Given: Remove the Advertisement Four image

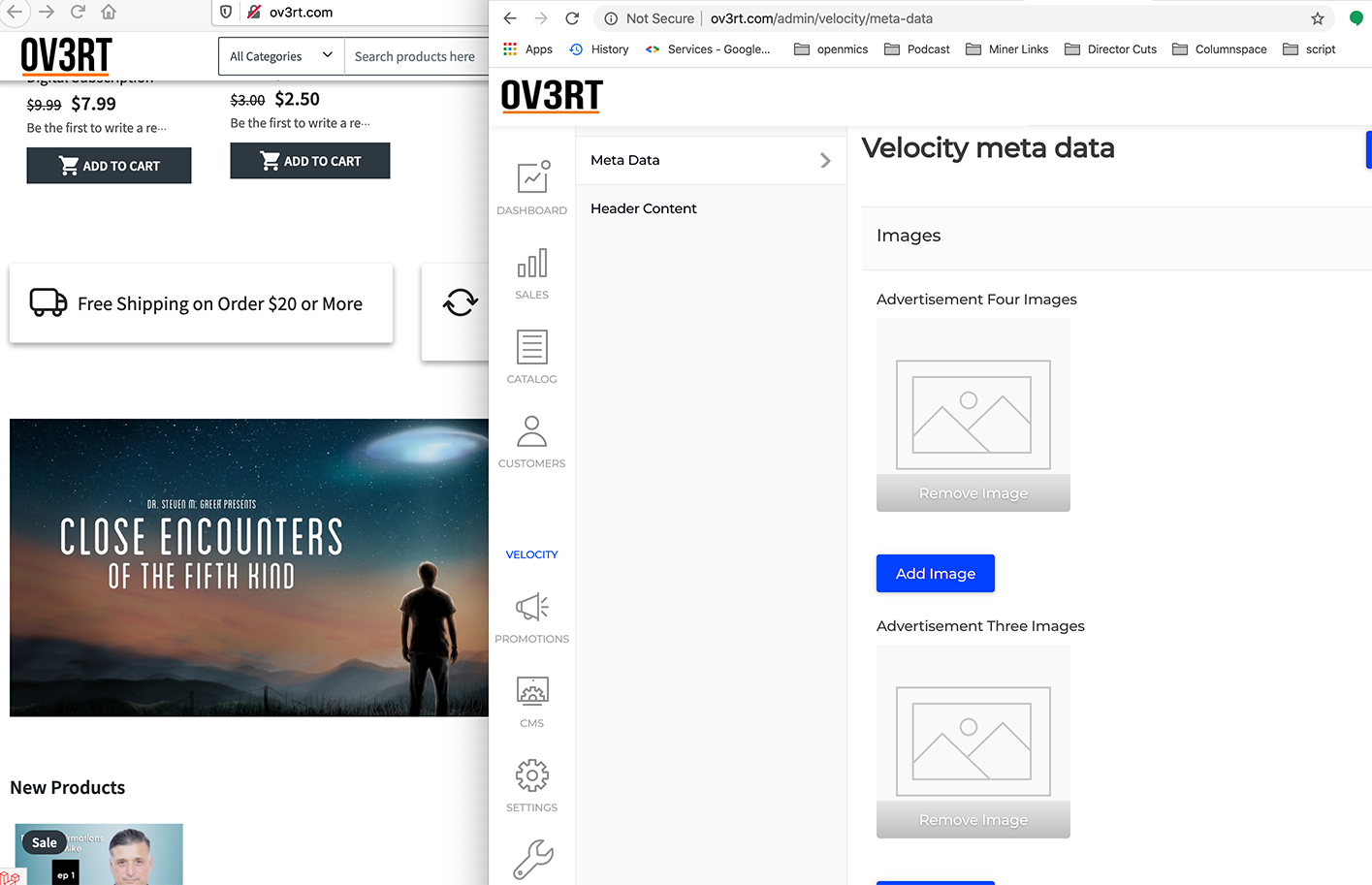Looking at the screenshot, I should 973,493.
